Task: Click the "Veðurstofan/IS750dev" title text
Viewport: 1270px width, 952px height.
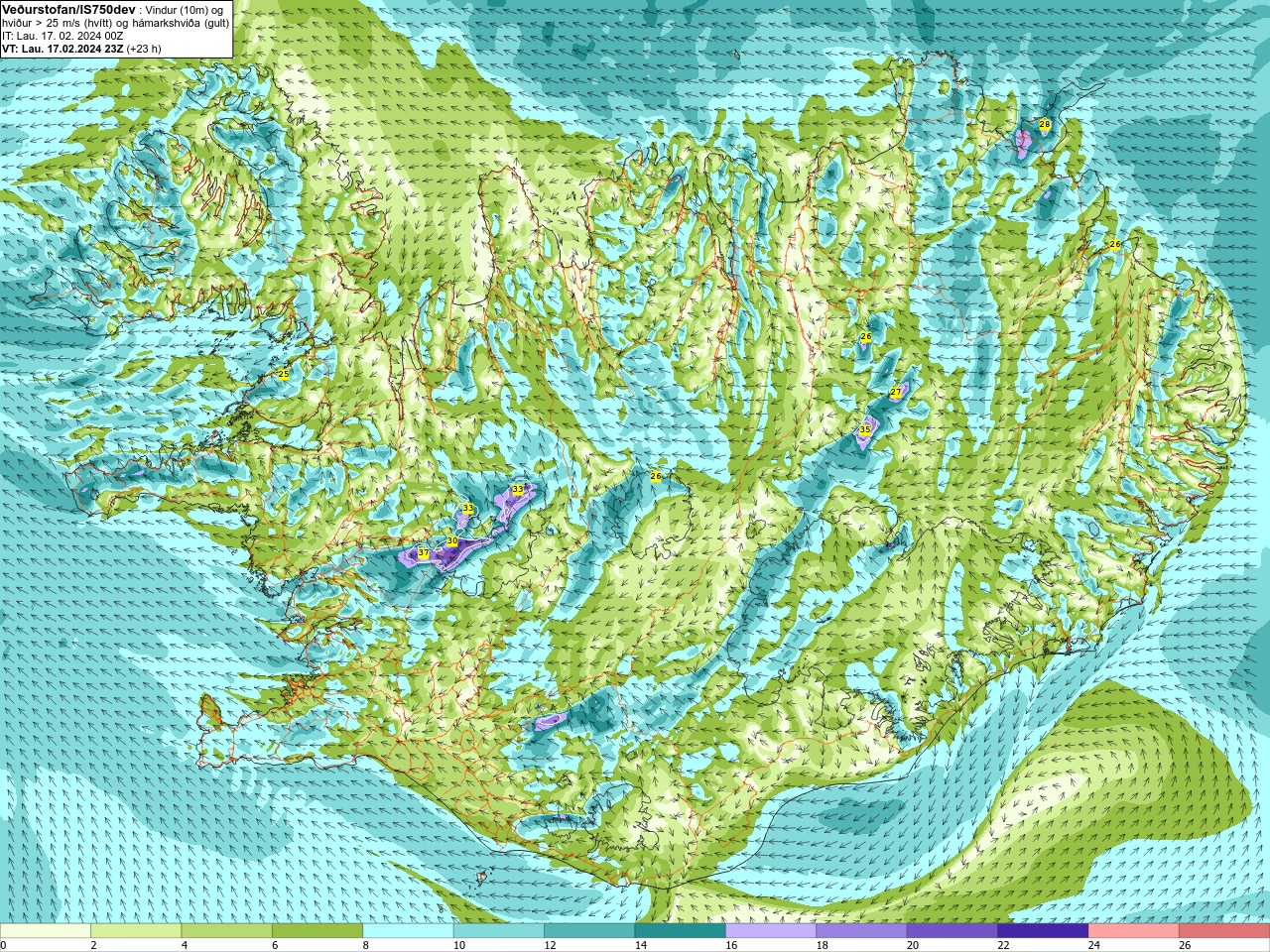Action: tap(68, 8)
